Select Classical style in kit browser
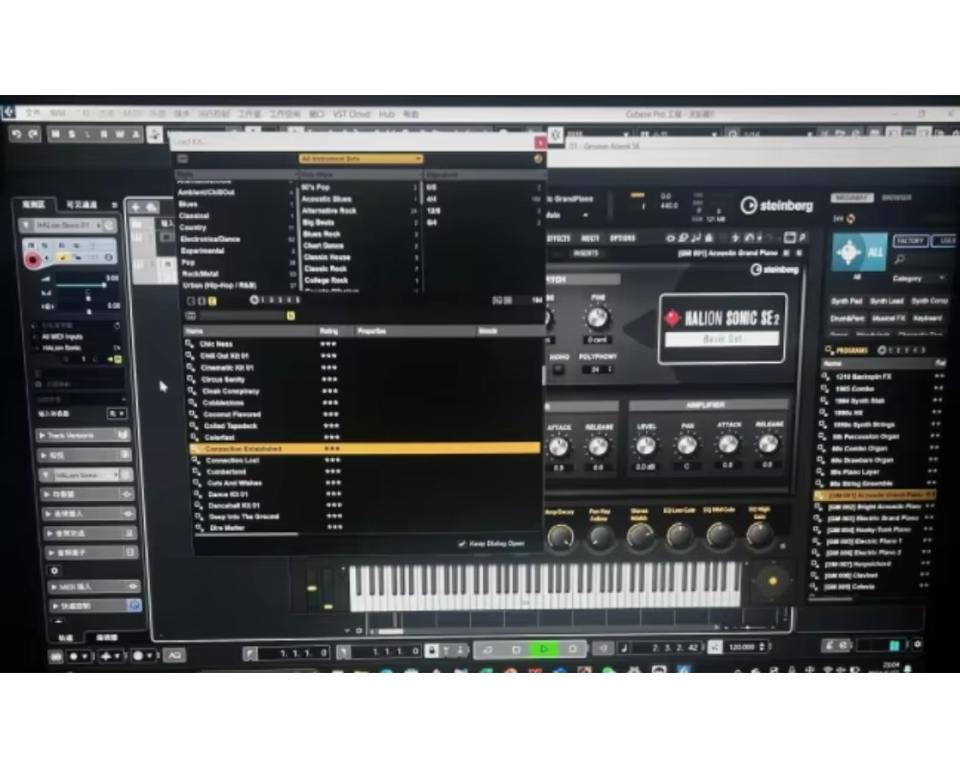Image resolution: width=960 pixels, height=768 pixels. [194, 216]
